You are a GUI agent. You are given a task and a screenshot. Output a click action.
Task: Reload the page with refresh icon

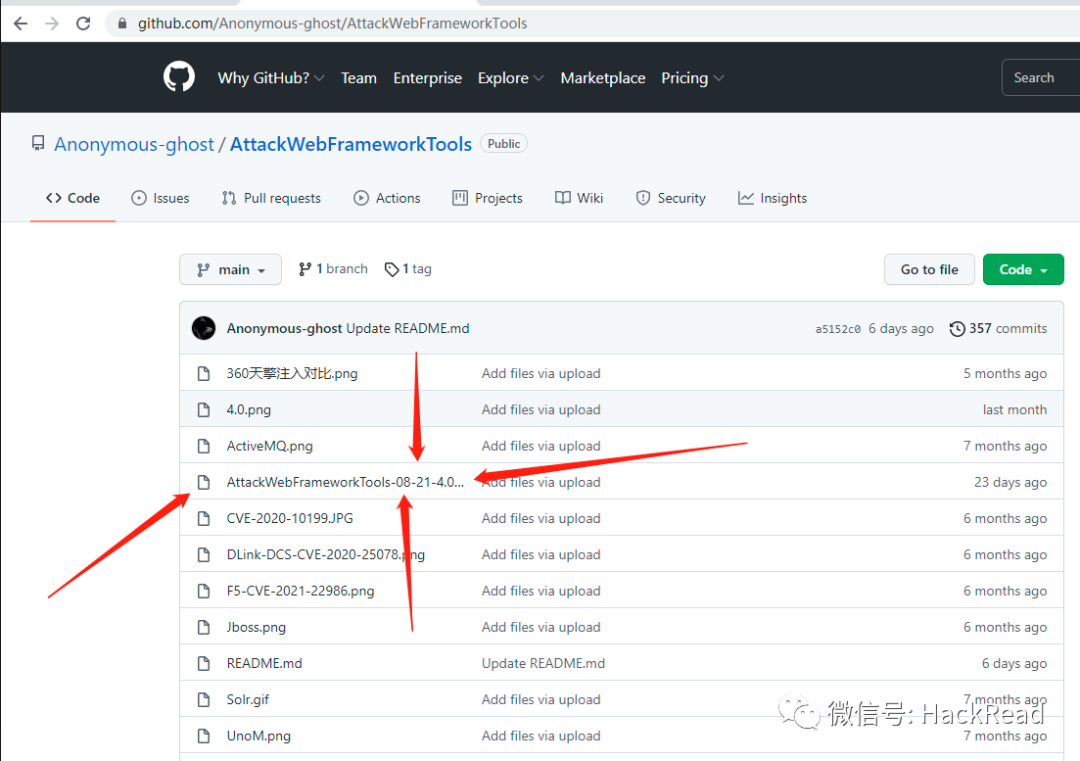(83, 23)
